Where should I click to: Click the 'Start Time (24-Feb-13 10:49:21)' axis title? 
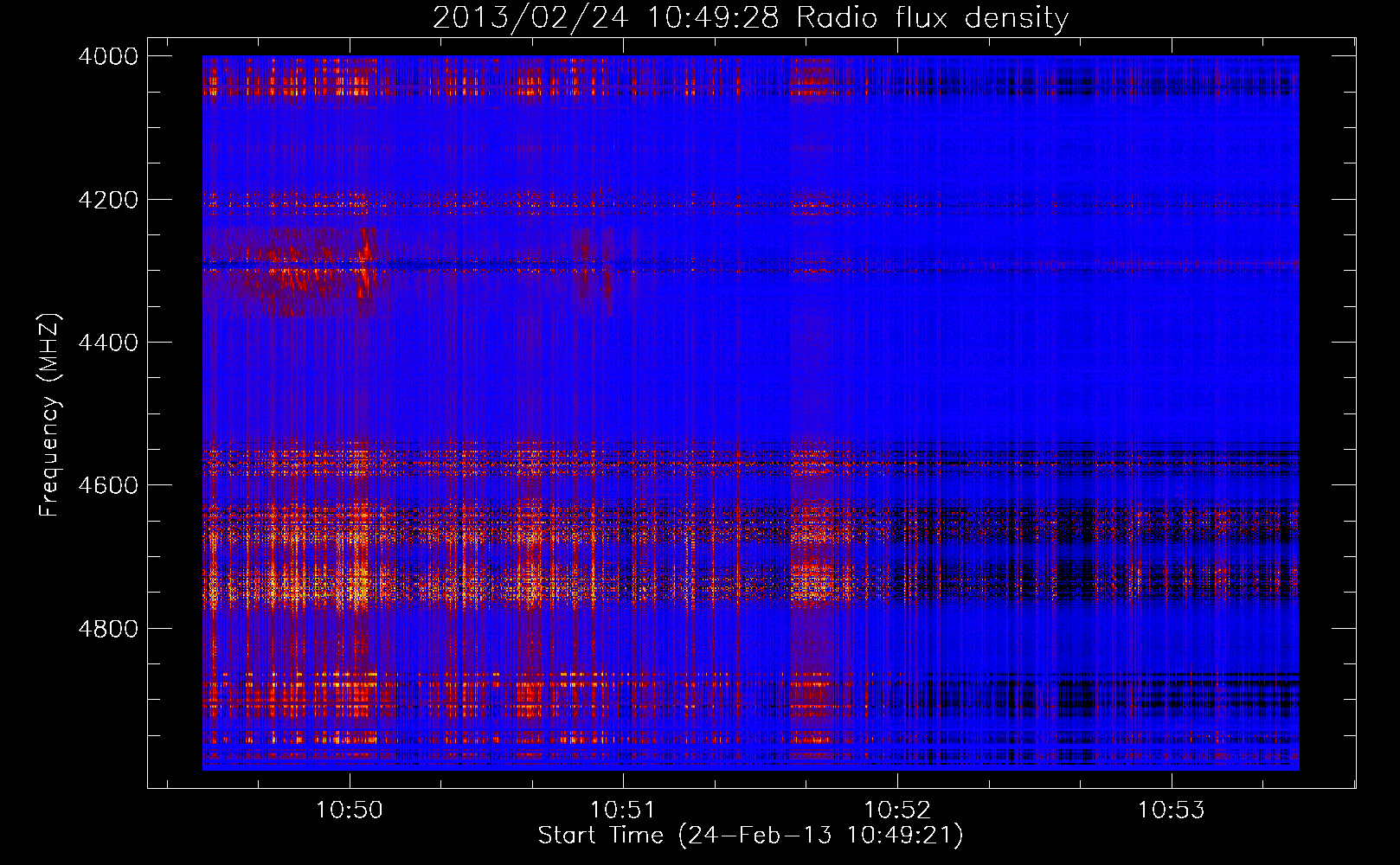coord(750,836)
